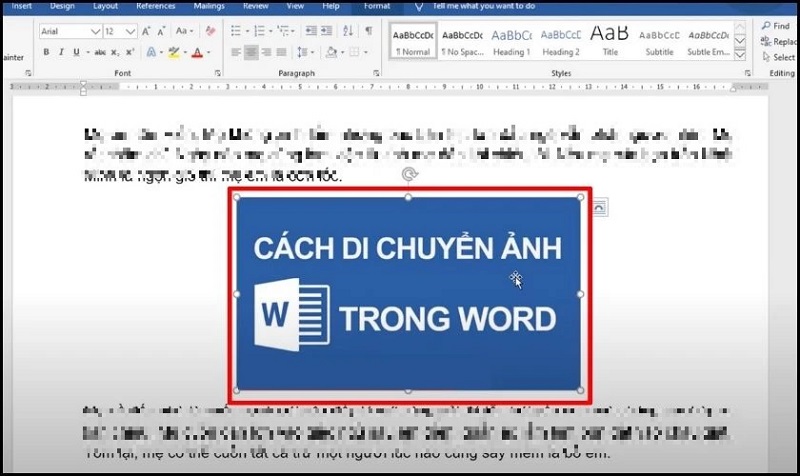Expand the borders dropdown arrow
800x476 pixels.
pyautogui.click(x=366, y=52)
